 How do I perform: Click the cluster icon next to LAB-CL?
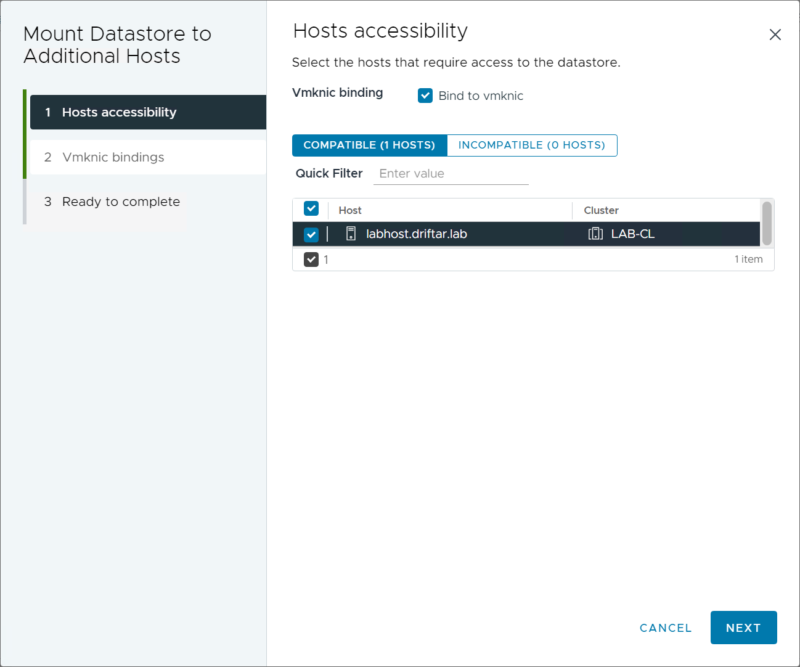point(595,234)
